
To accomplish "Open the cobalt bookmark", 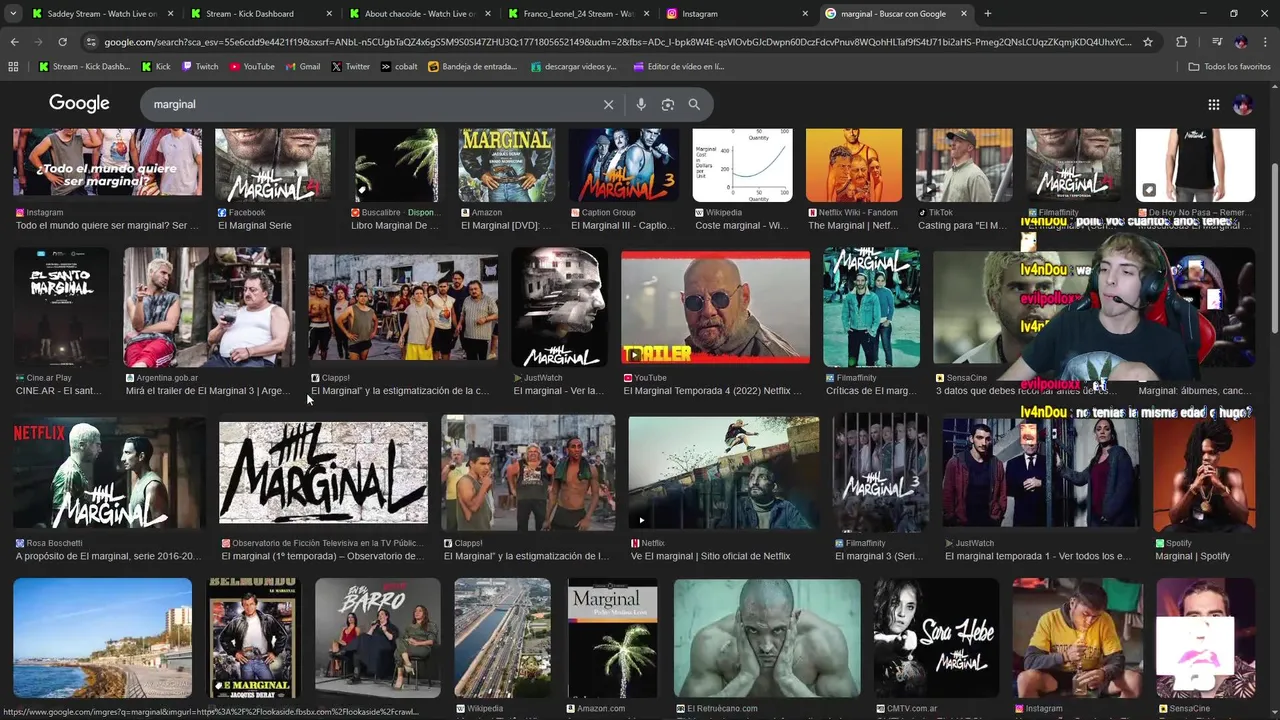I will (x=399, y=67).
